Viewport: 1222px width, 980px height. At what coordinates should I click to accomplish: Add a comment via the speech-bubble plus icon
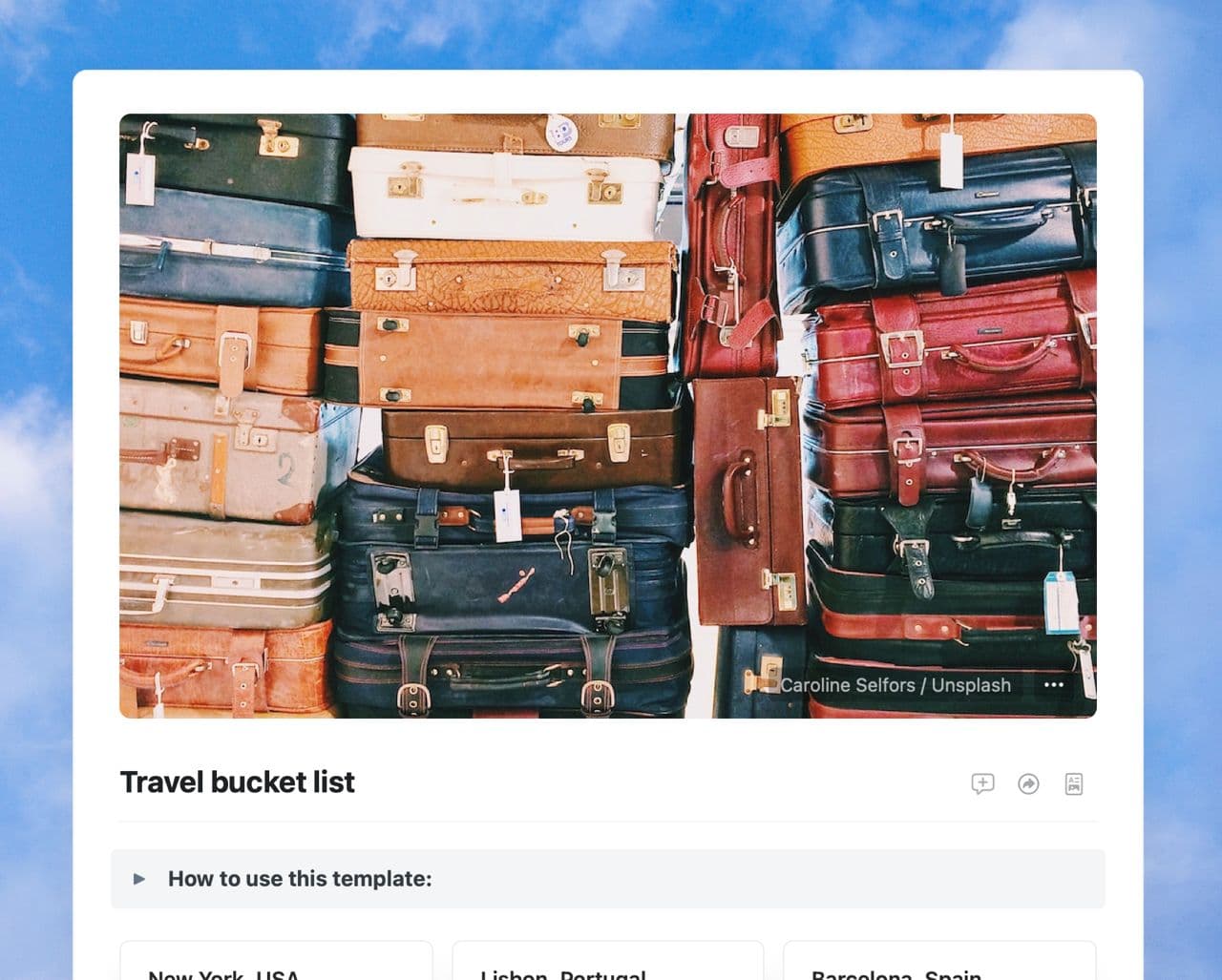click(982, 783)
